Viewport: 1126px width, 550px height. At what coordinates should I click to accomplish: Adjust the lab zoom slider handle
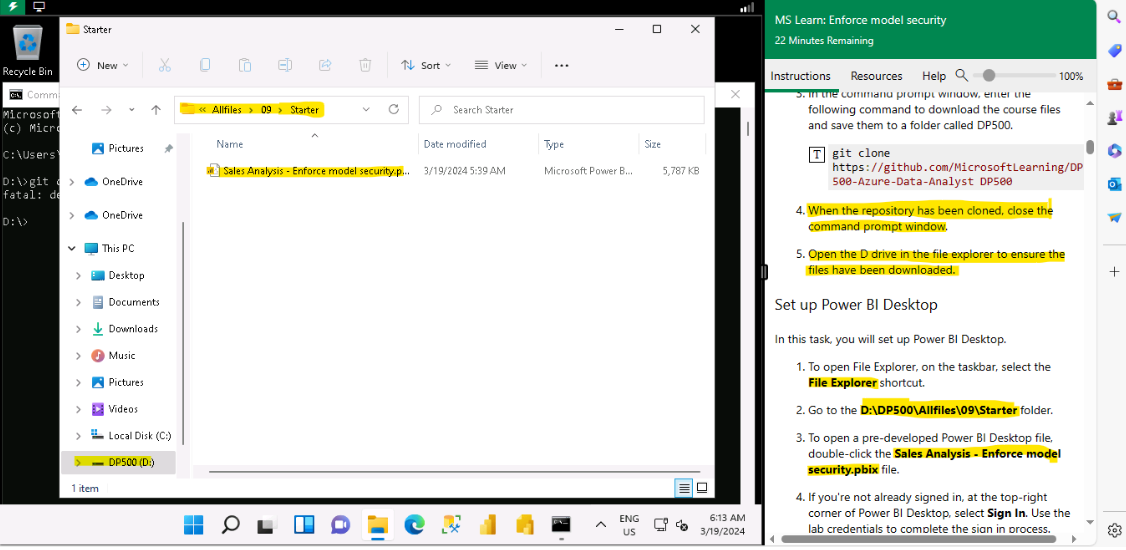(x=989, y=75)
